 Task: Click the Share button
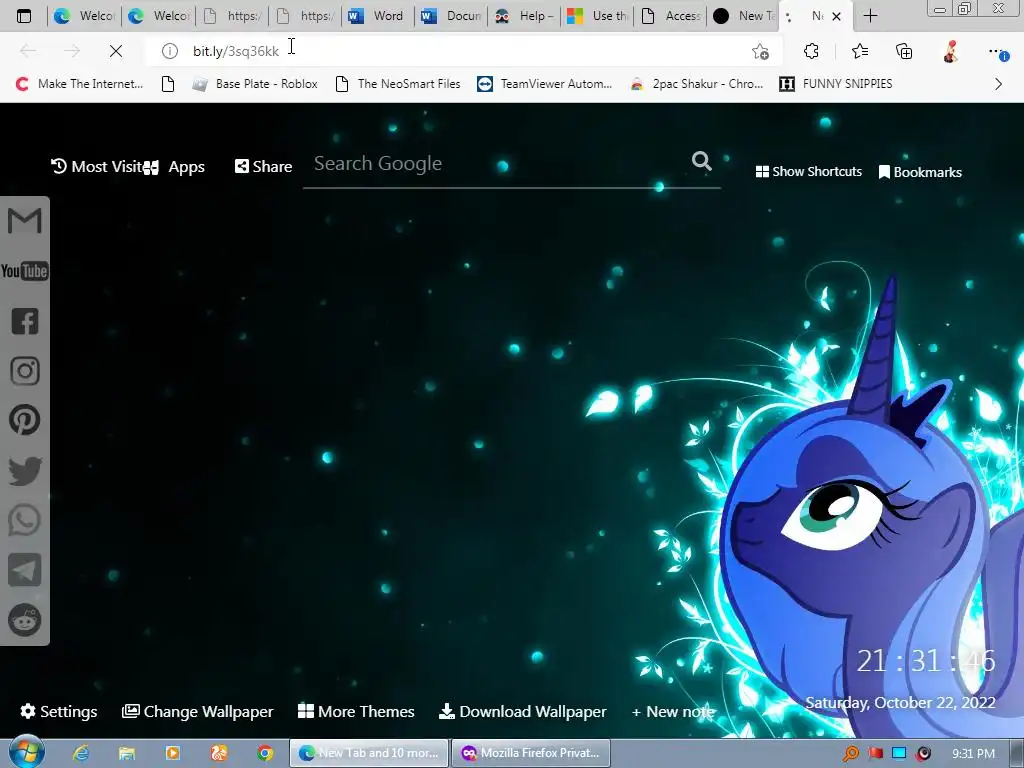263,167
